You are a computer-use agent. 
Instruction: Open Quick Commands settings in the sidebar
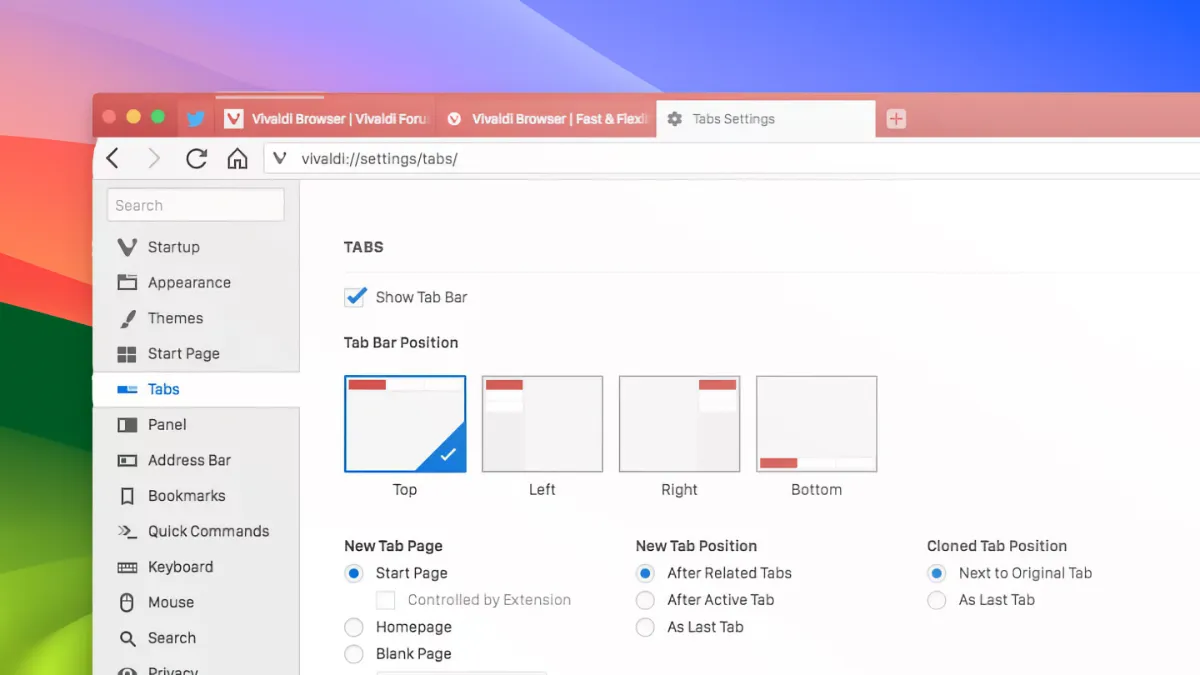[x=208, y=531]
